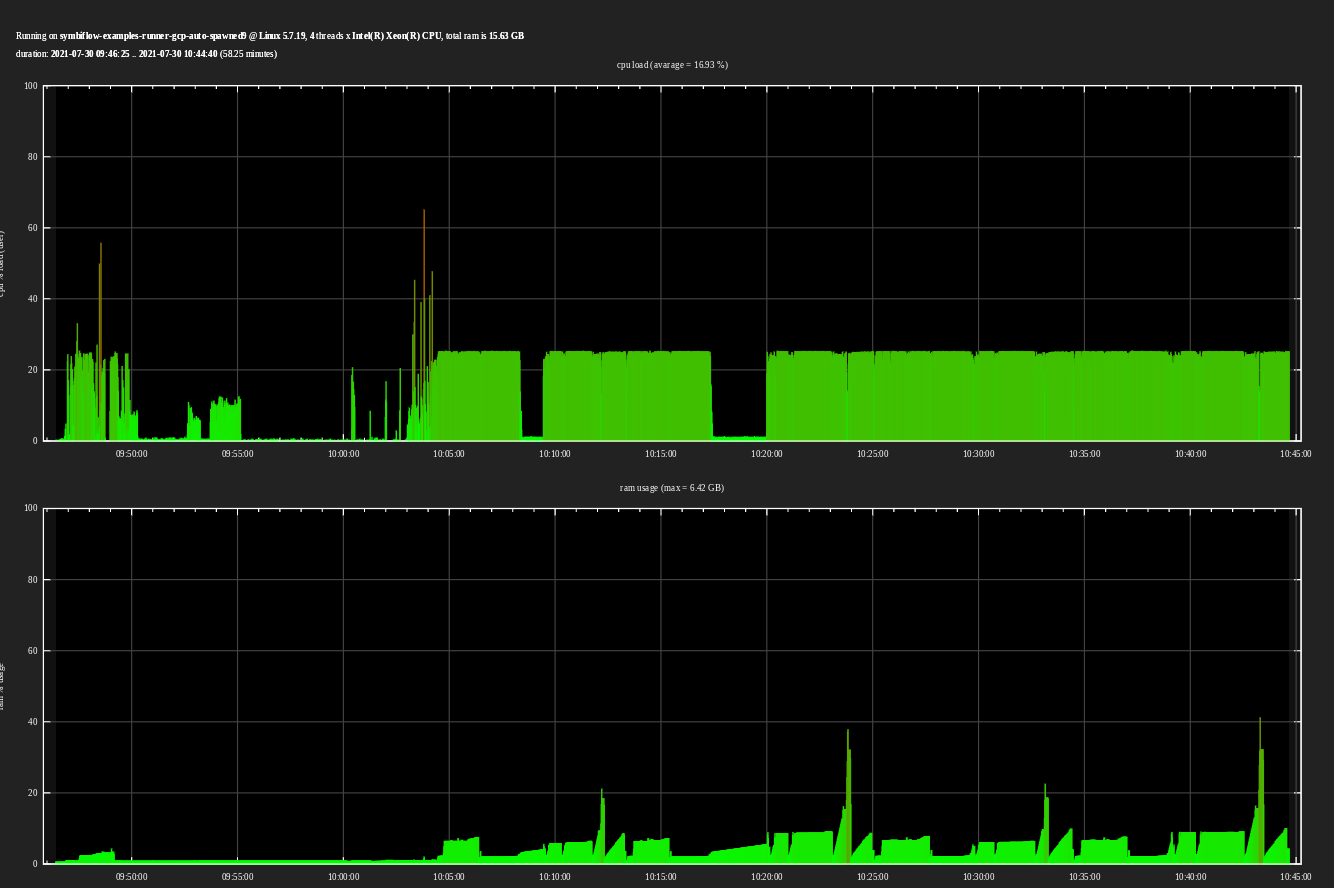Click the 10:30:00 label under RAM chart
Screen dimensions: 1334x888
978,877
